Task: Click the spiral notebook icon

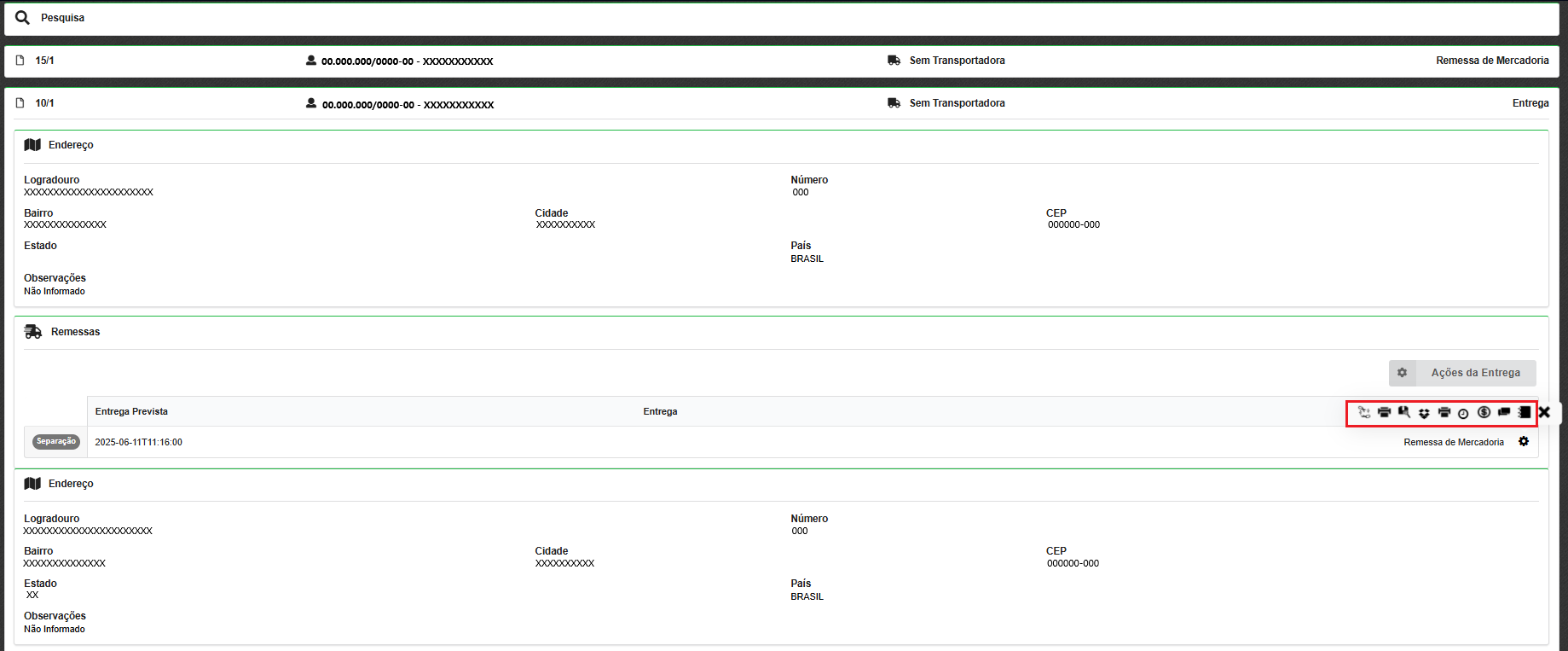Action: (1525, 413)
